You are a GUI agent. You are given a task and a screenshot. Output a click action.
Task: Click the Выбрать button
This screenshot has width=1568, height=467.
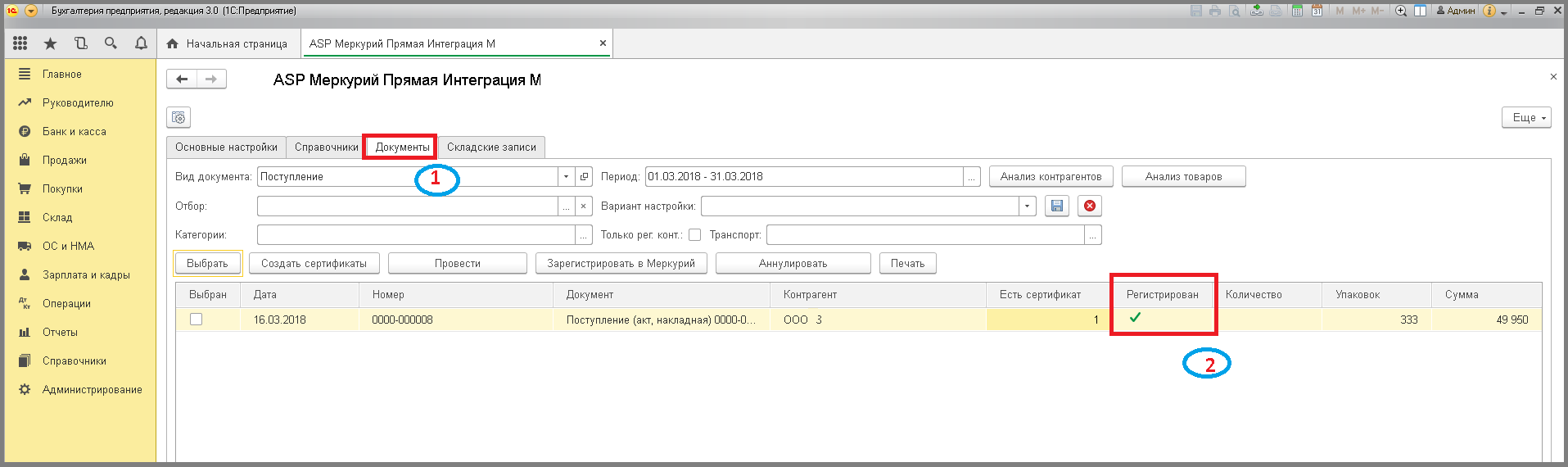pyautogui.click(x=207, y=263)
